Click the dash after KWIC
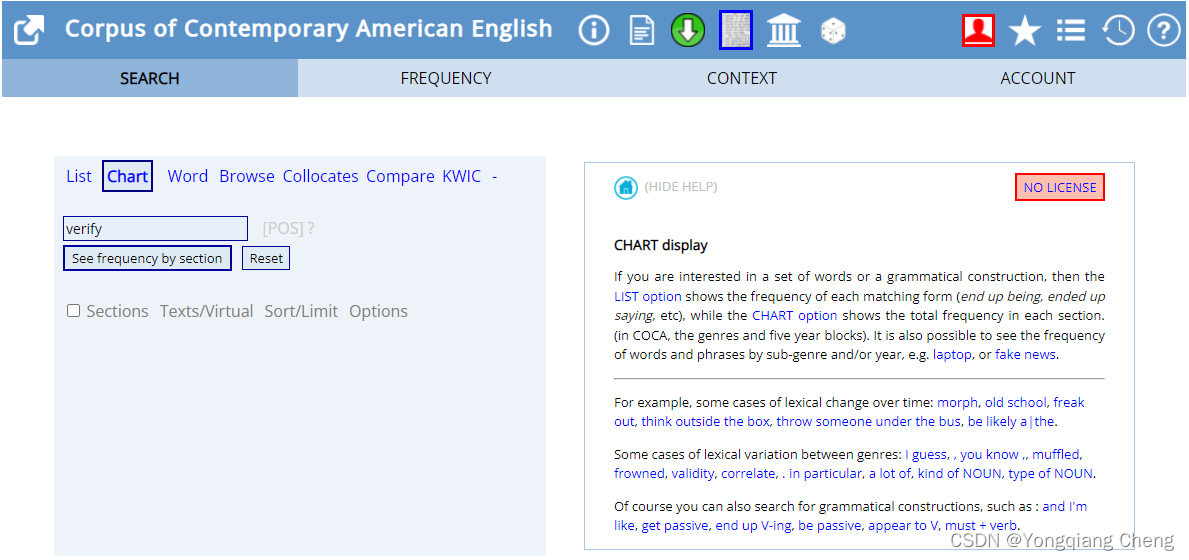 pos(494,177)
